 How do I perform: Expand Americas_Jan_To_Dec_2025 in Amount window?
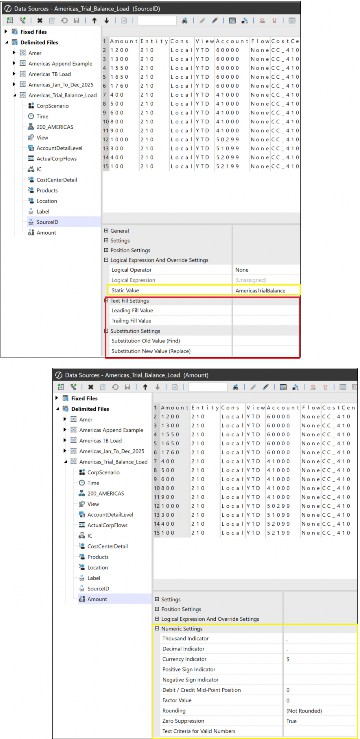[x=65, y=451]
